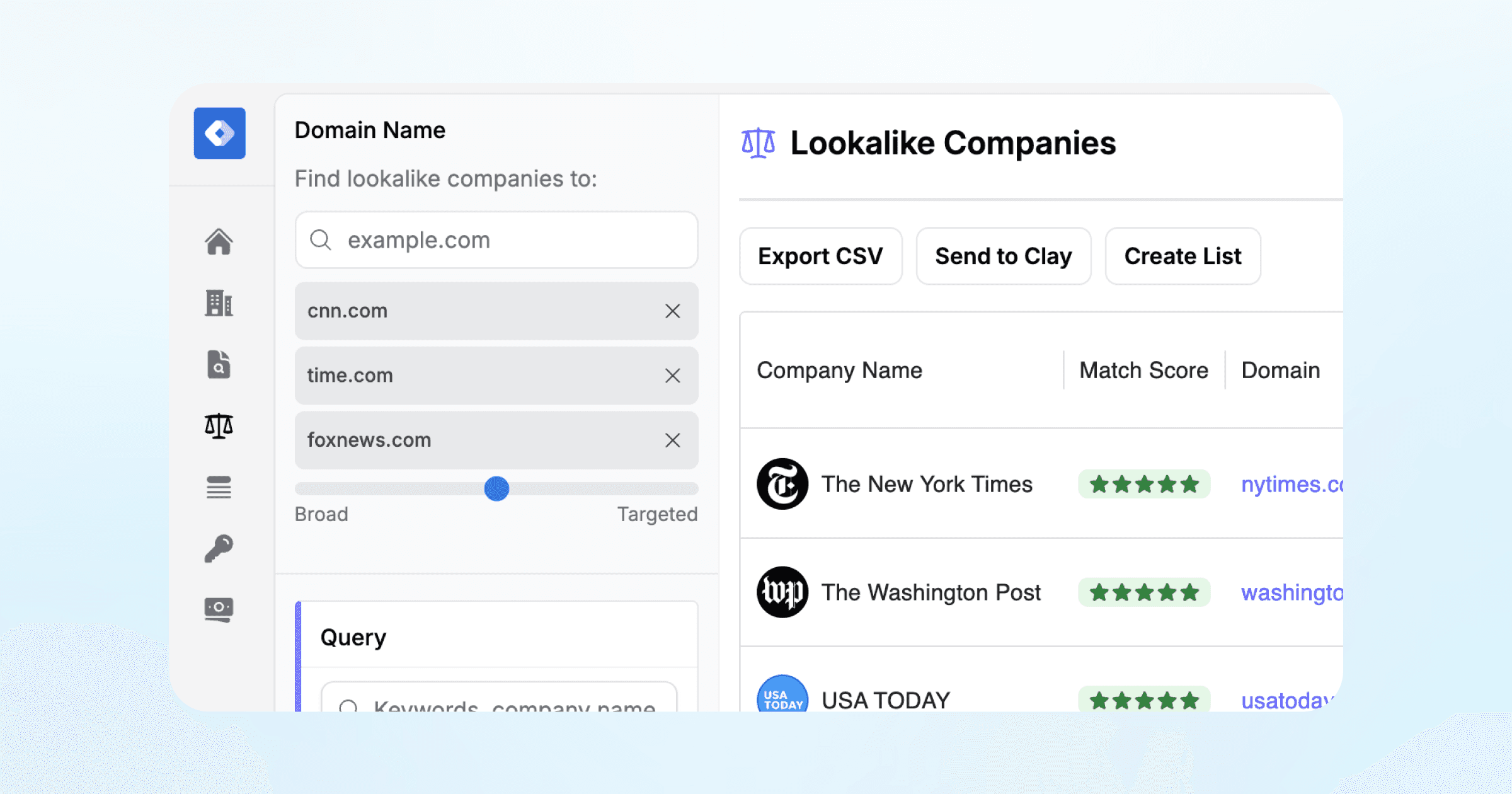Open the document search sidebar icon
Image resolution: width=1512 pixels, height=794 pixels.
[x=219, y=364]
